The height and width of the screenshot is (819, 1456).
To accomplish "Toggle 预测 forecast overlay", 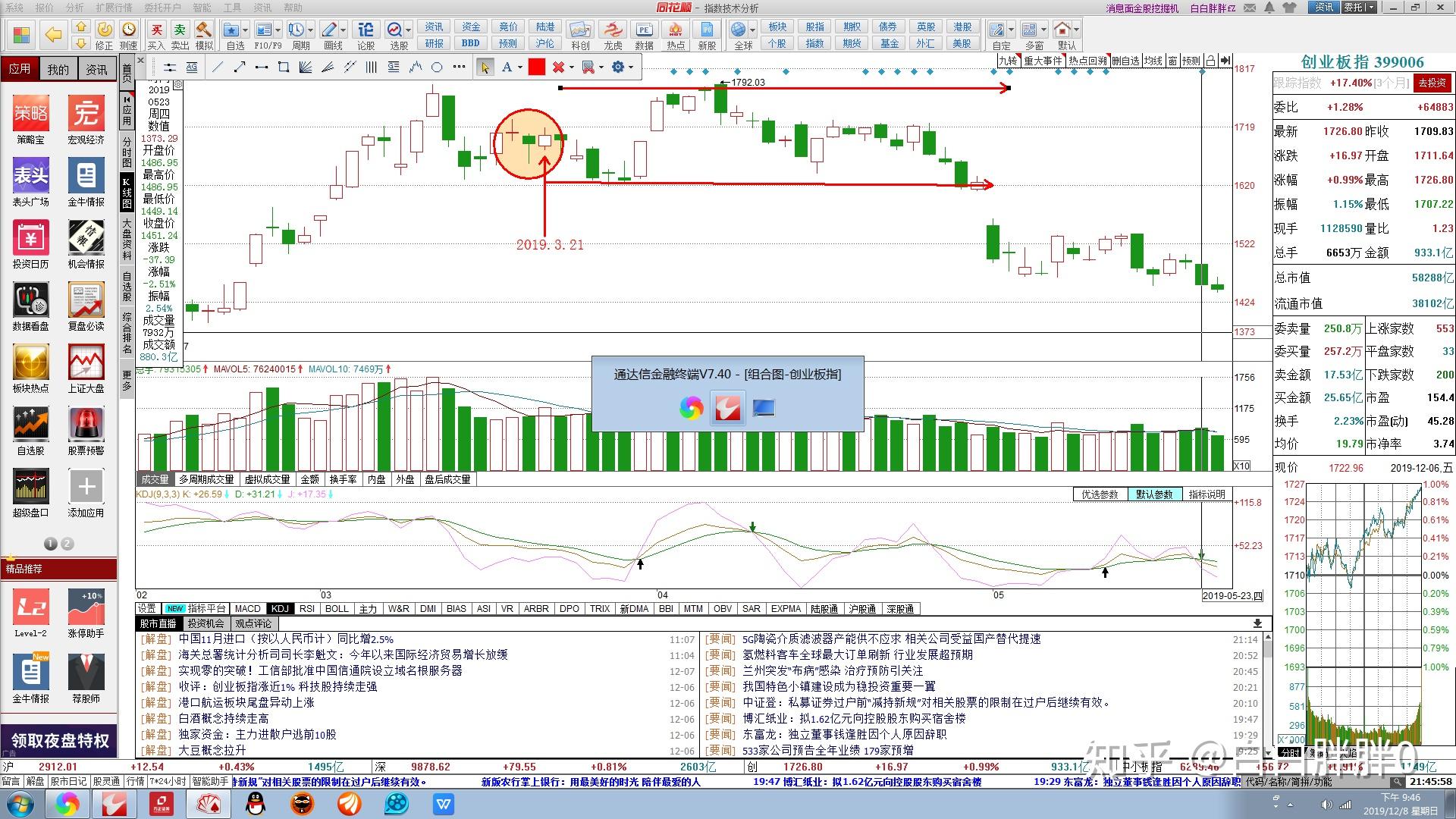I will [1191, 61].
